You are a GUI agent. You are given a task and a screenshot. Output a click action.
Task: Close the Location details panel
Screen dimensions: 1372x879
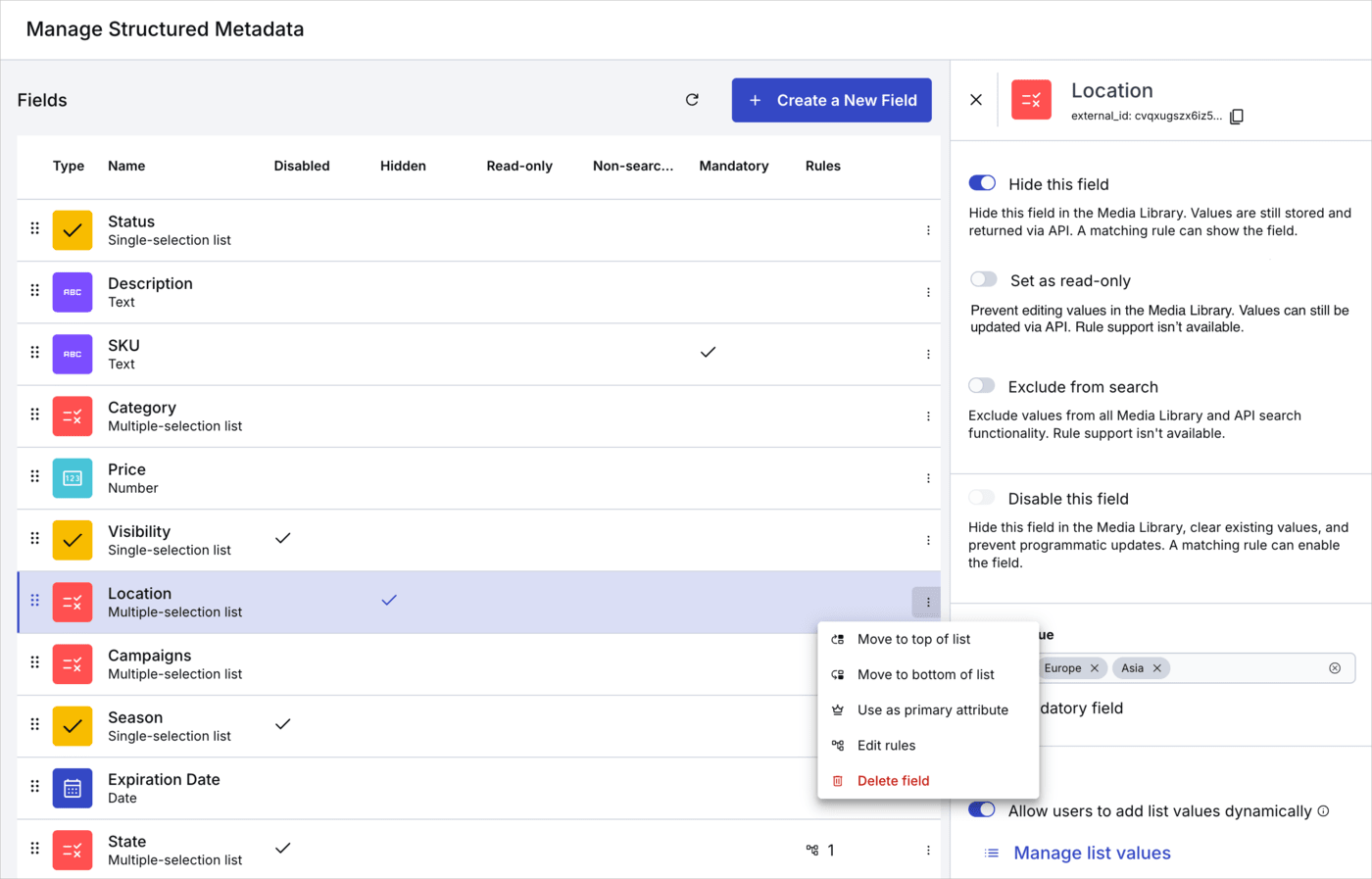[x=976, y=100]
